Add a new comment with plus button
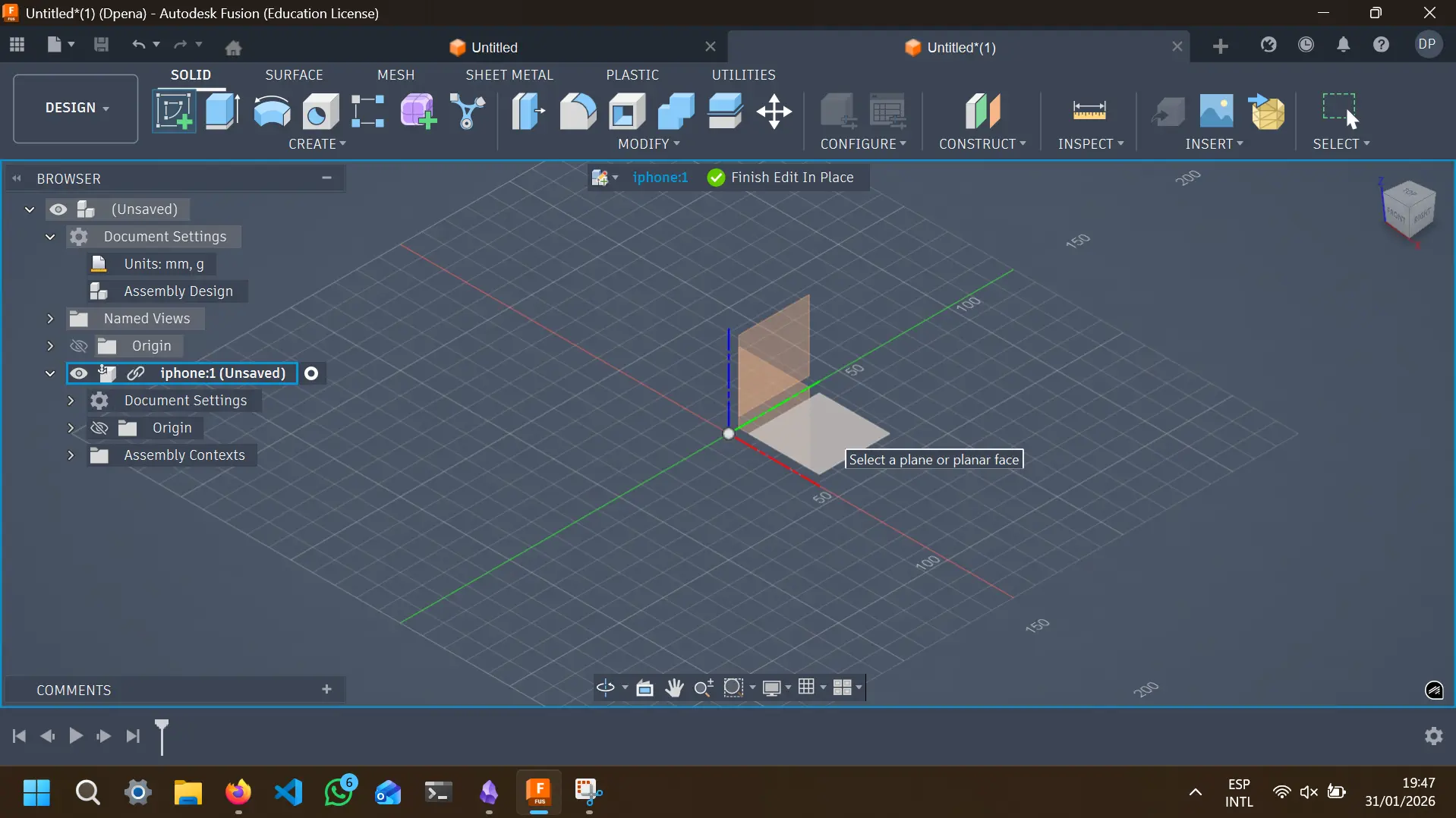1456x818 pixels. click(327, 690)
